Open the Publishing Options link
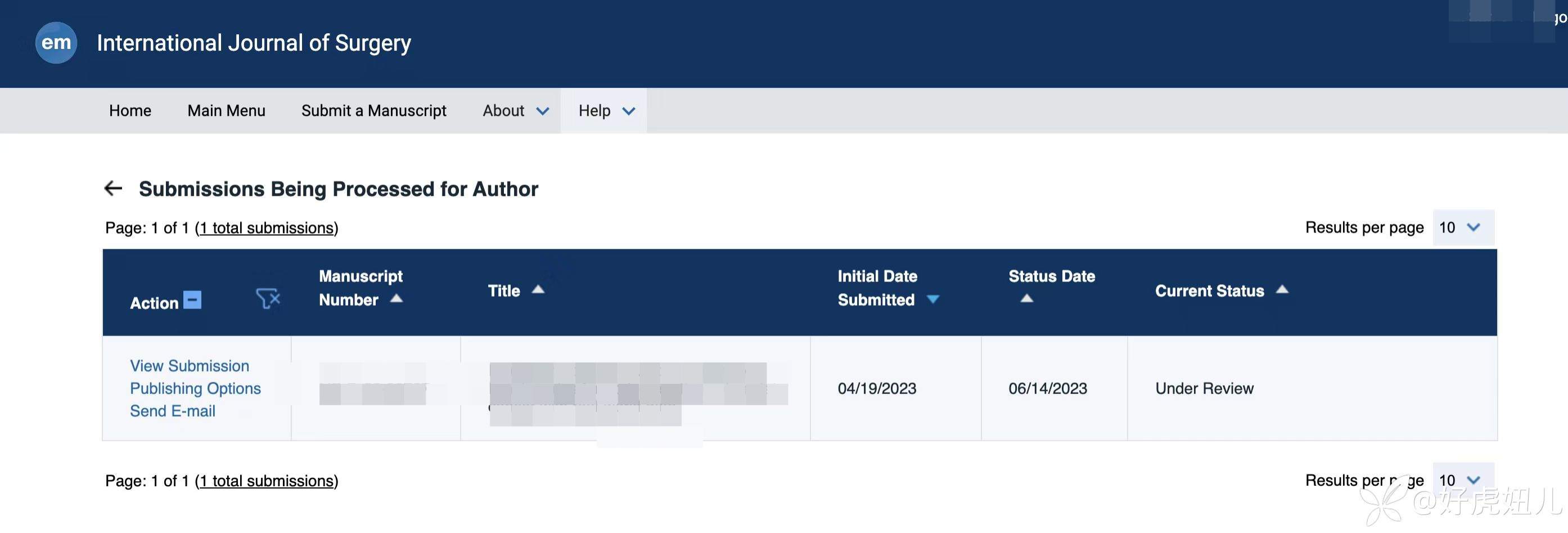 point(195,388)
